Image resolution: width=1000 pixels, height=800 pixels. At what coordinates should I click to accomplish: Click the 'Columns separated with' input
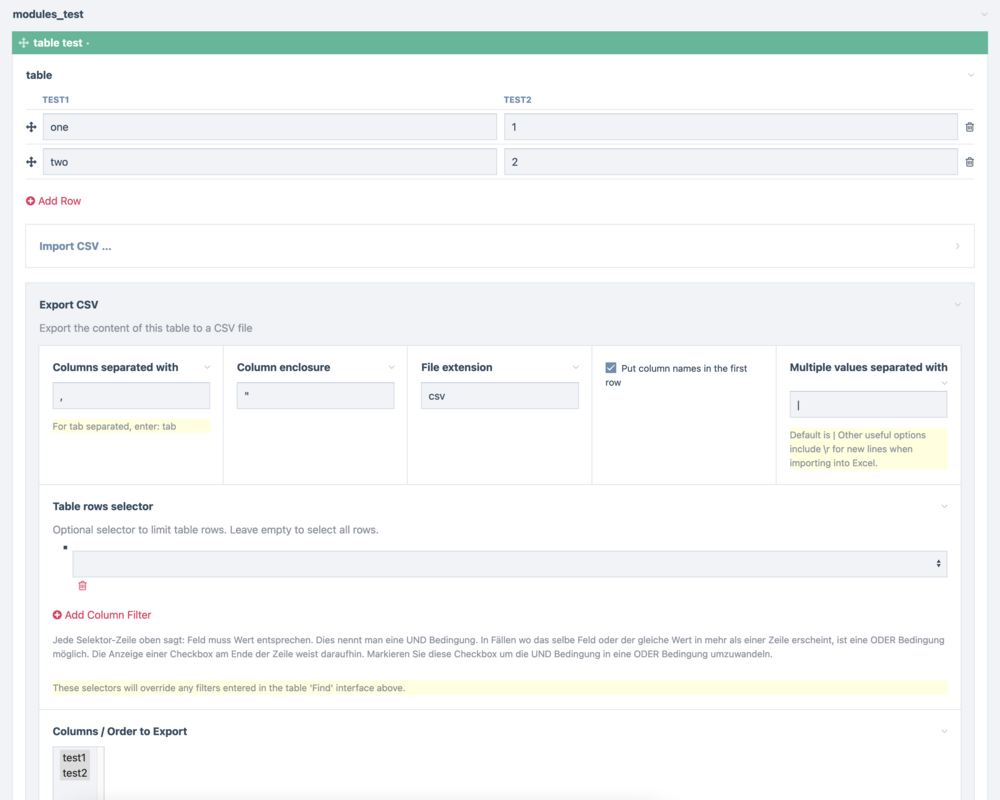tap(131, 396)
